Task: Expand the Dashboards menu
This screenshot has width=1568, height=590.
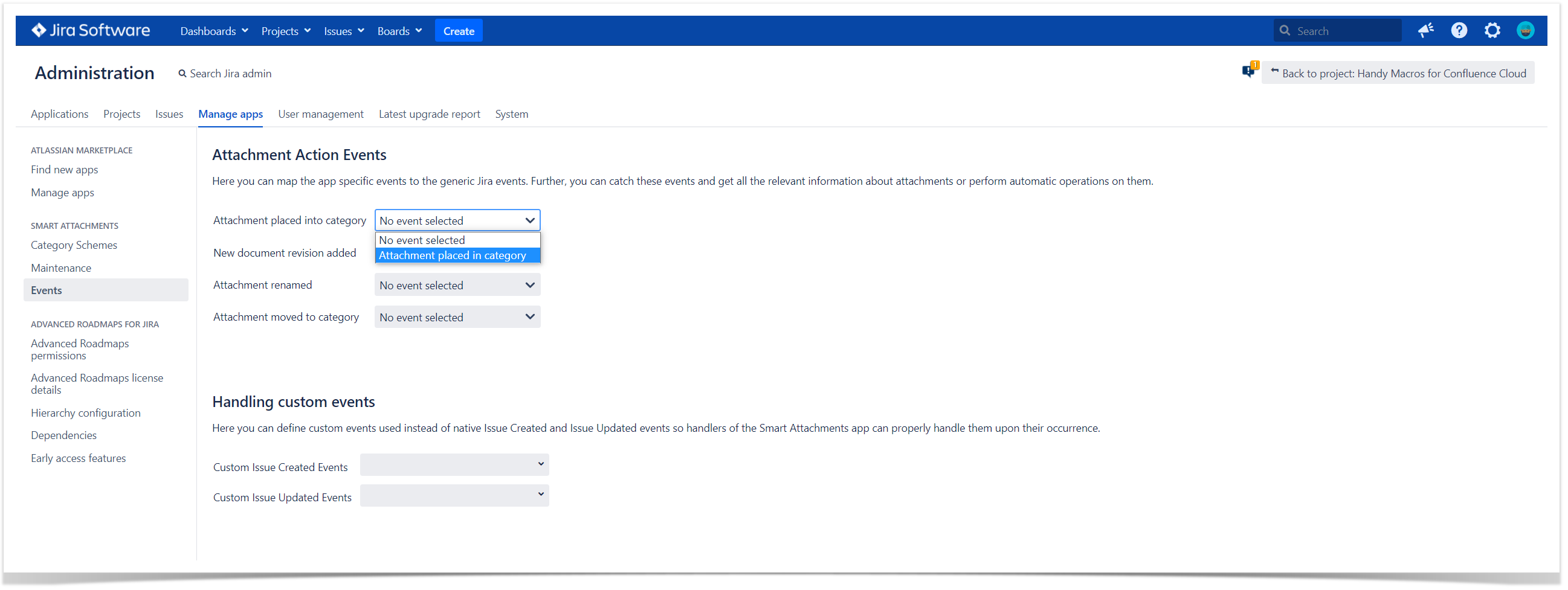Action: tap(214, 31)
